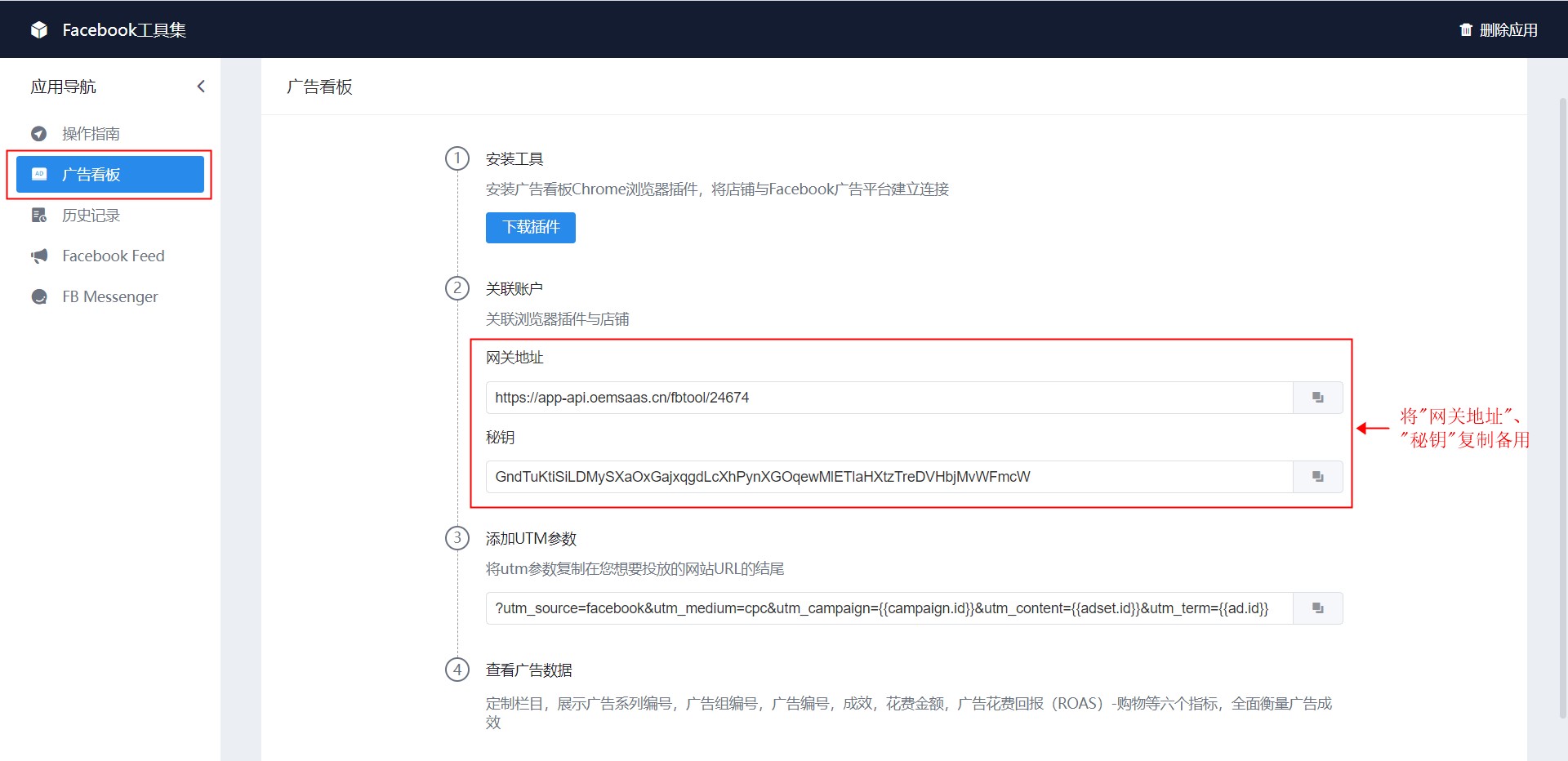
Task: Click the 查看广告数据 step heading
Action: tap(529, 670)
